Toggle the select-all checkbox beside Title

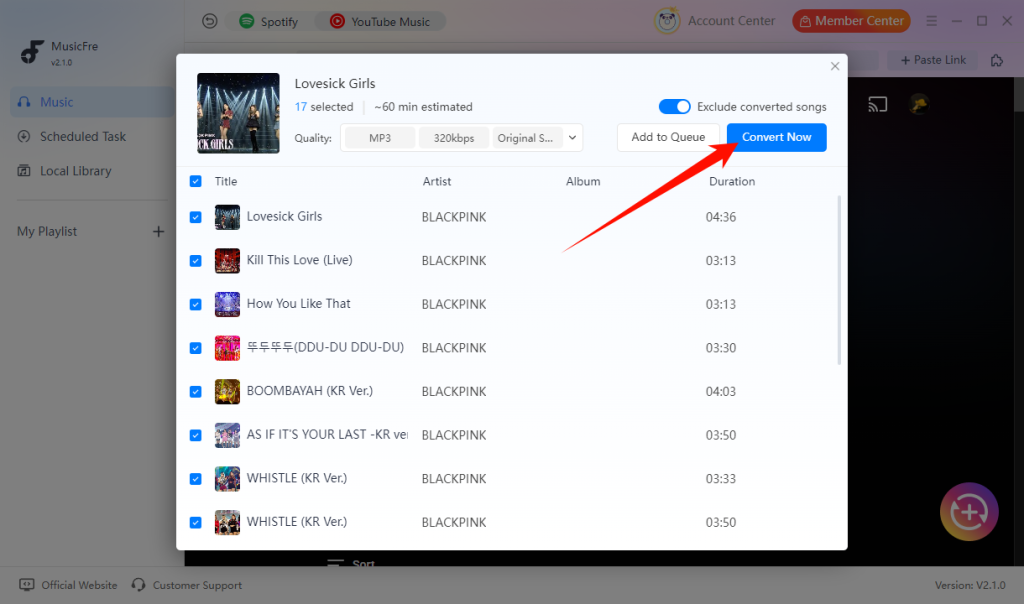pyautogui.click(x=195, y=181)
